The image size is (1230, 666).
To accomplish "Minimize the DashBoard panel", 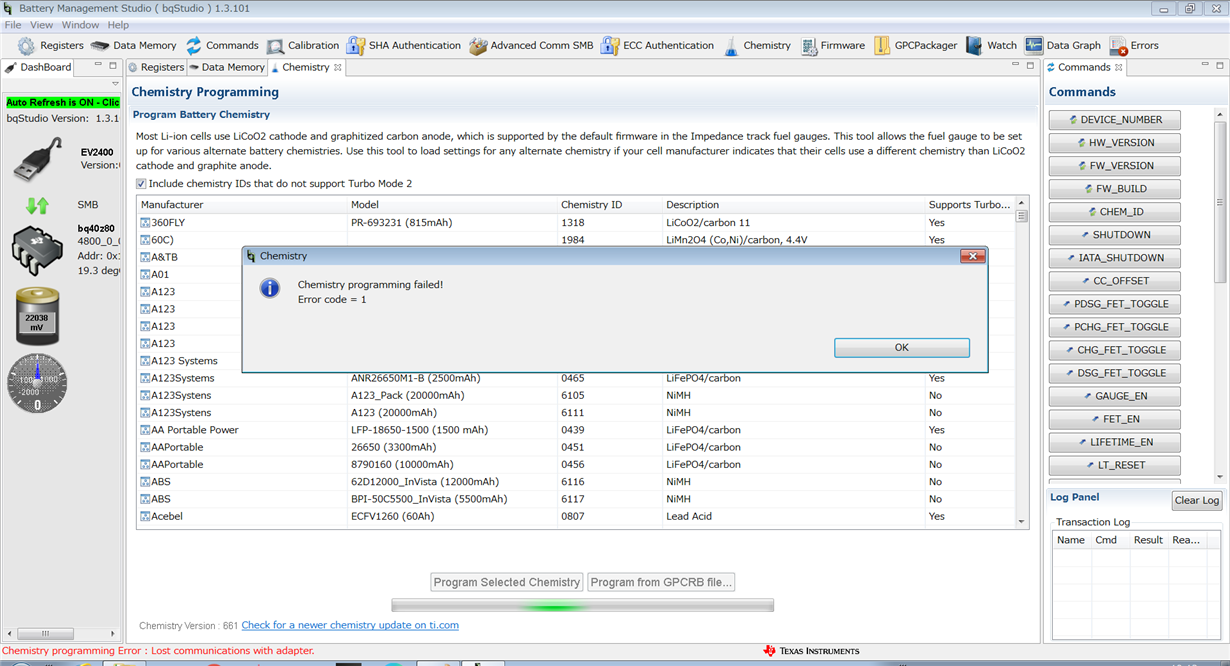I will [x=98, y=66].
